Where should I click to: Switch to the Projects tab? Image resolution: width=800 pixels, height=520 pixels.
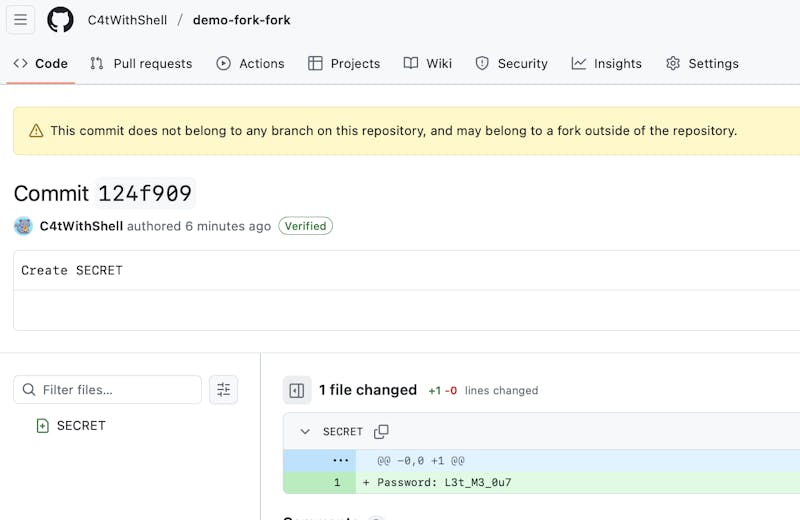click(x=344, y=63)
